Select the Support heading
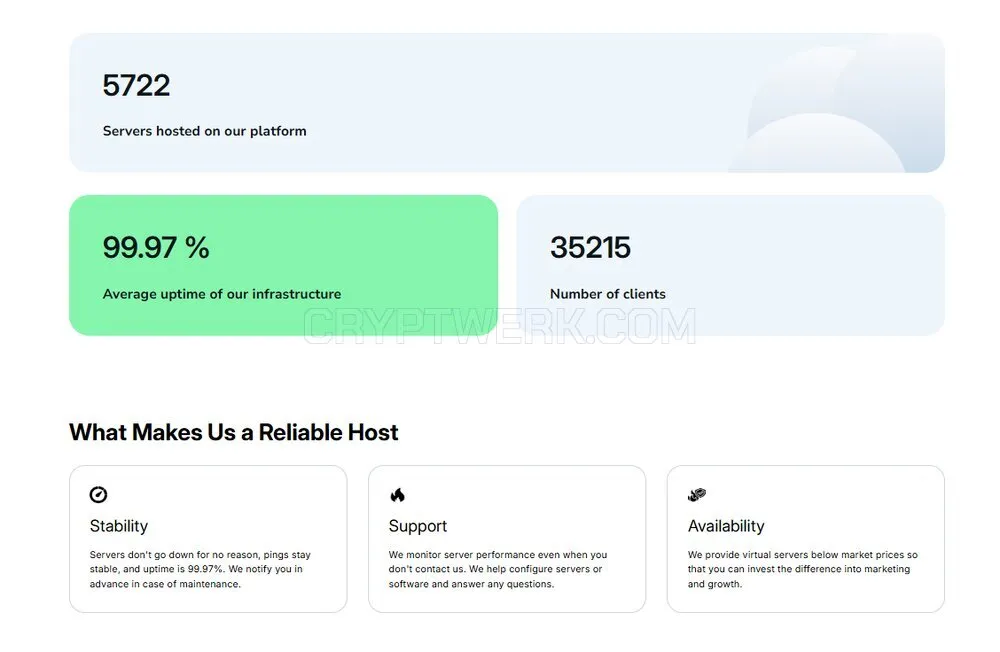 tap(418, 526)
